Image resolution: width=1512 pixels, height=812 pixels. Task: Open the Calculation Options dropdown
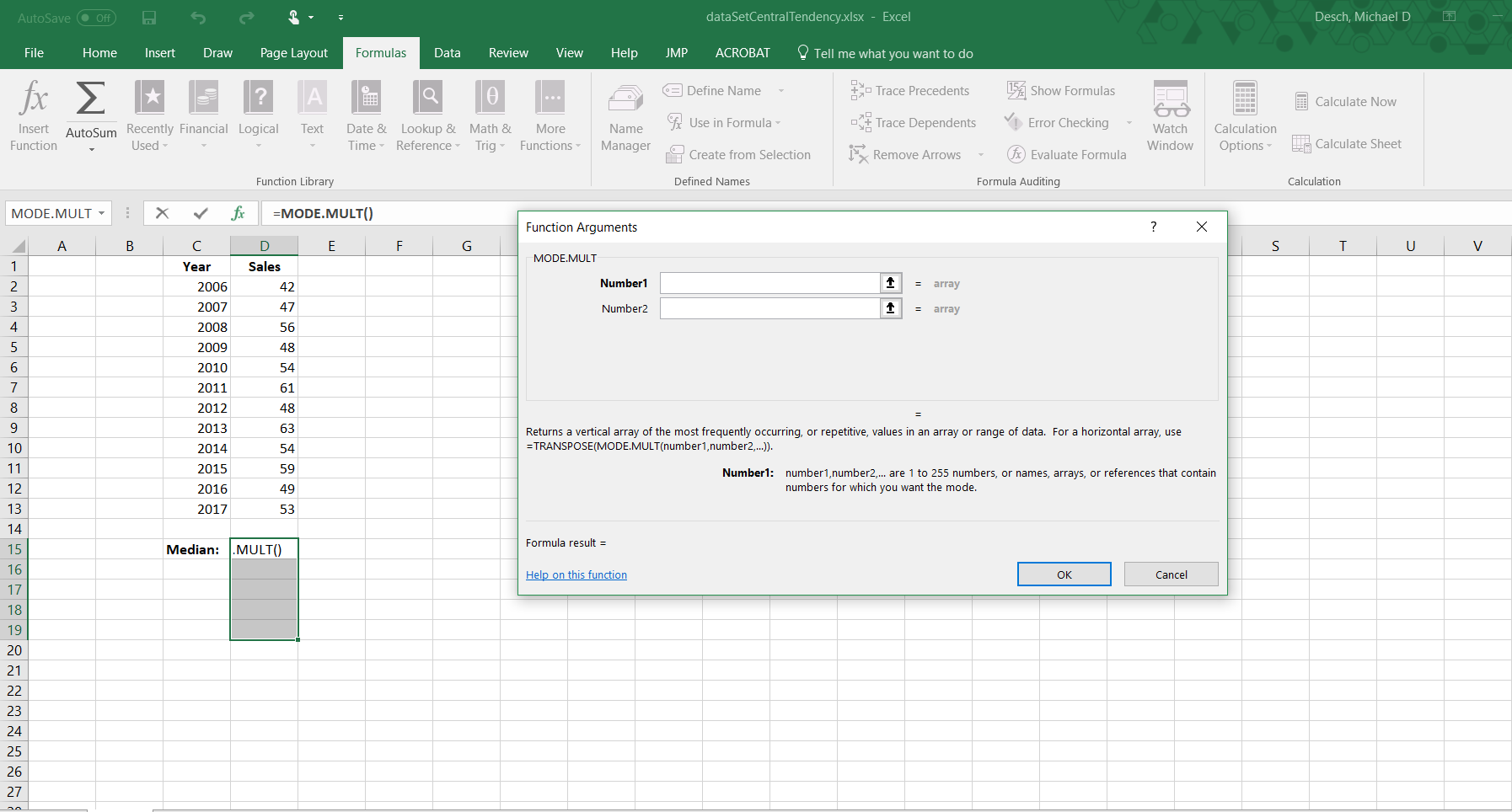1245,116
